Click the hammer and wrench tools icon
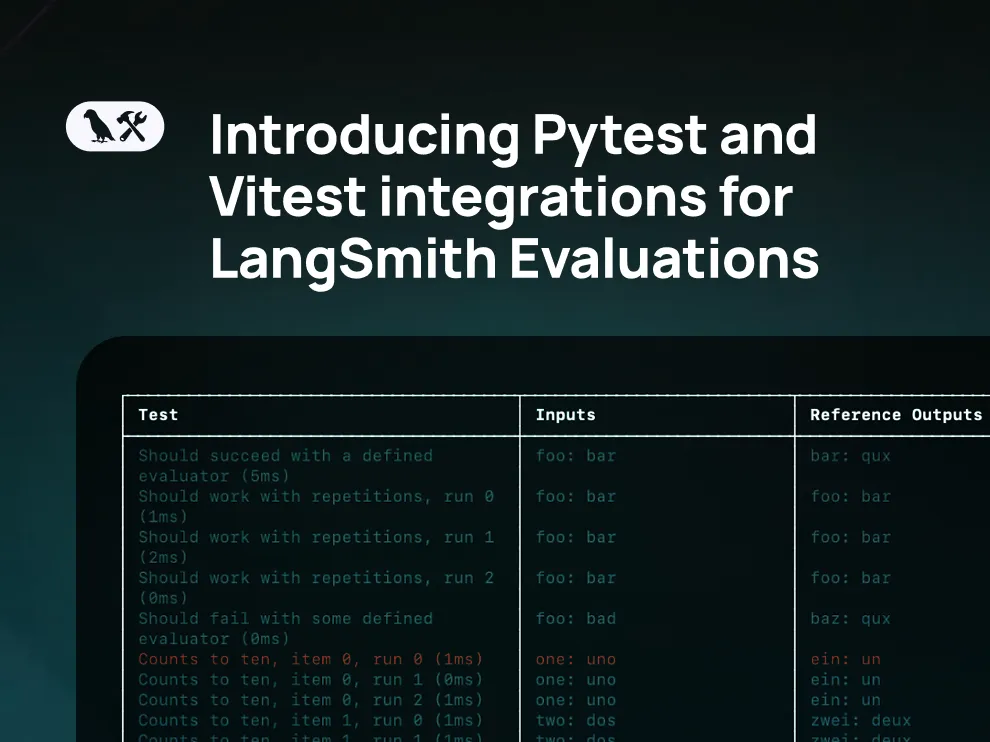The image size is (990, 742). 133,126
